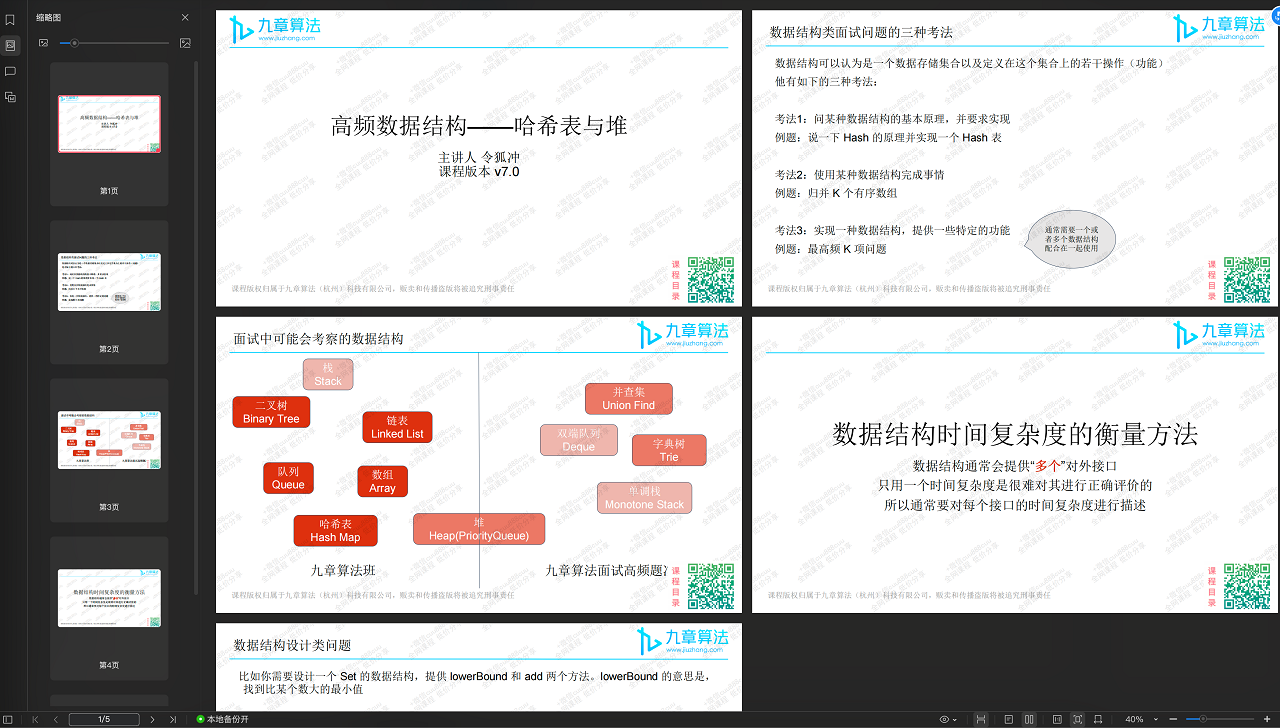Viewport: 1280px width, 728px height.
Task: Open the bookmark panel in the sidebar
Action: click(10, 19)
